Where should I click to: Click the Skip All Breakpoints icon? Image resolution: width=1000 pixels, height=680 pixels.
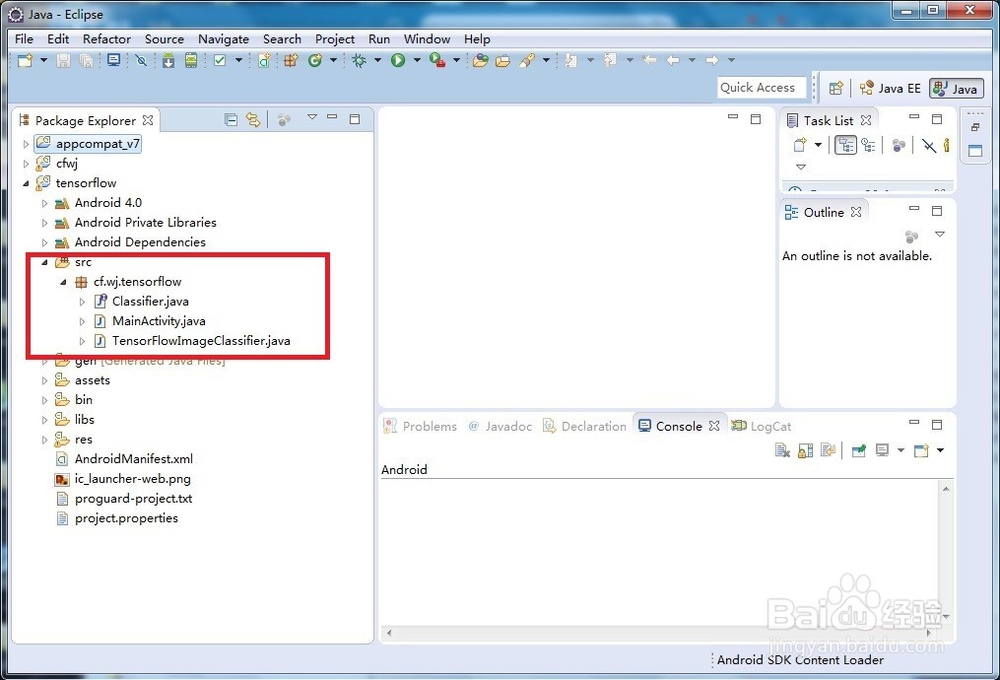point(141,61)
